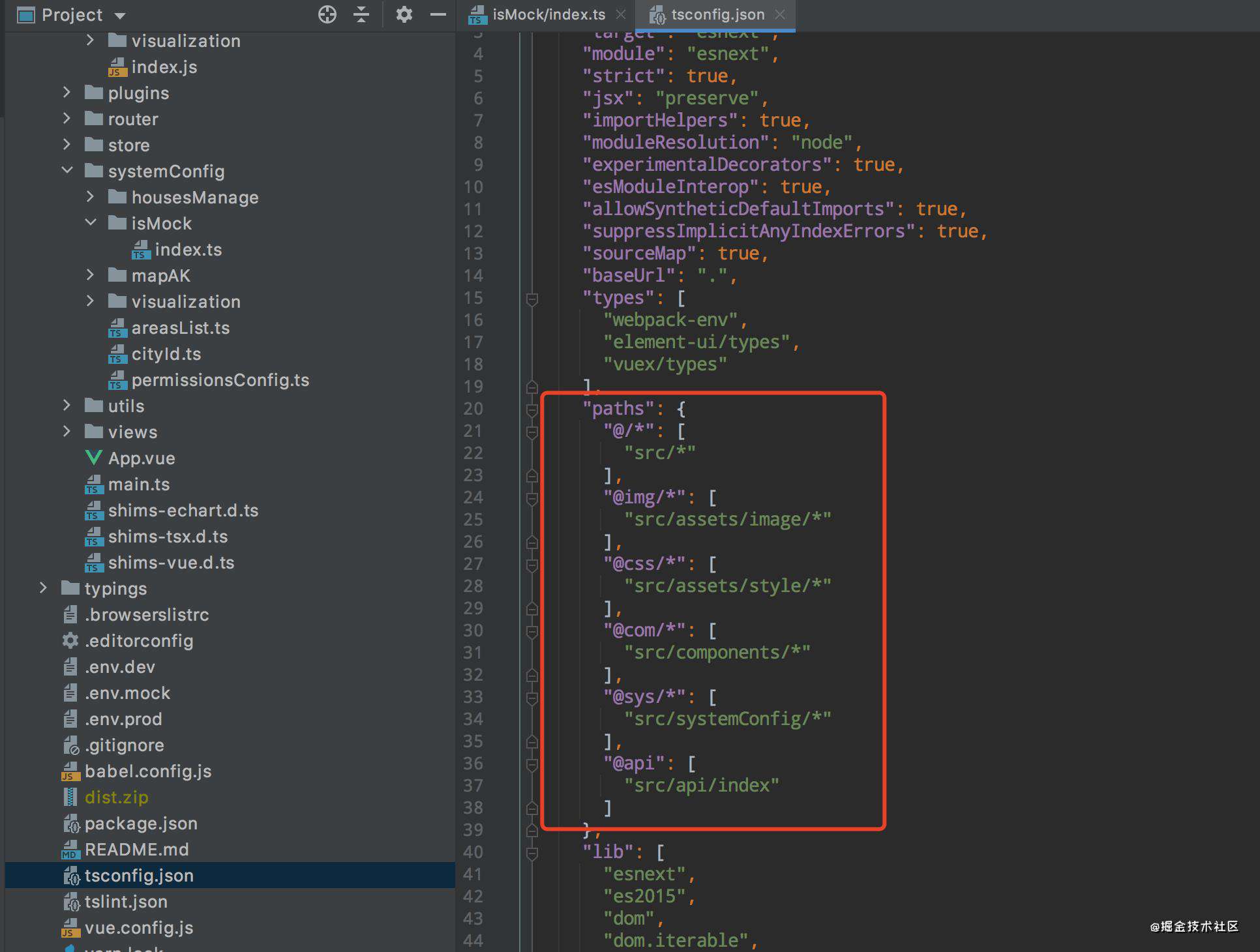The height and width of the screenshot is (952, 1260).
Task: Select tsconfig.json in project tree
Action: (x=230, y=875)
